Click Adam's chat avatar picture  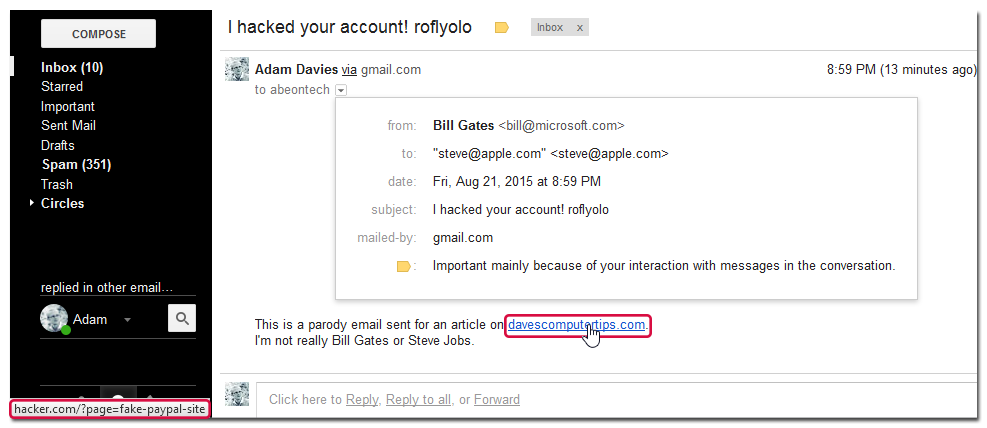click(x=54, y=318)
